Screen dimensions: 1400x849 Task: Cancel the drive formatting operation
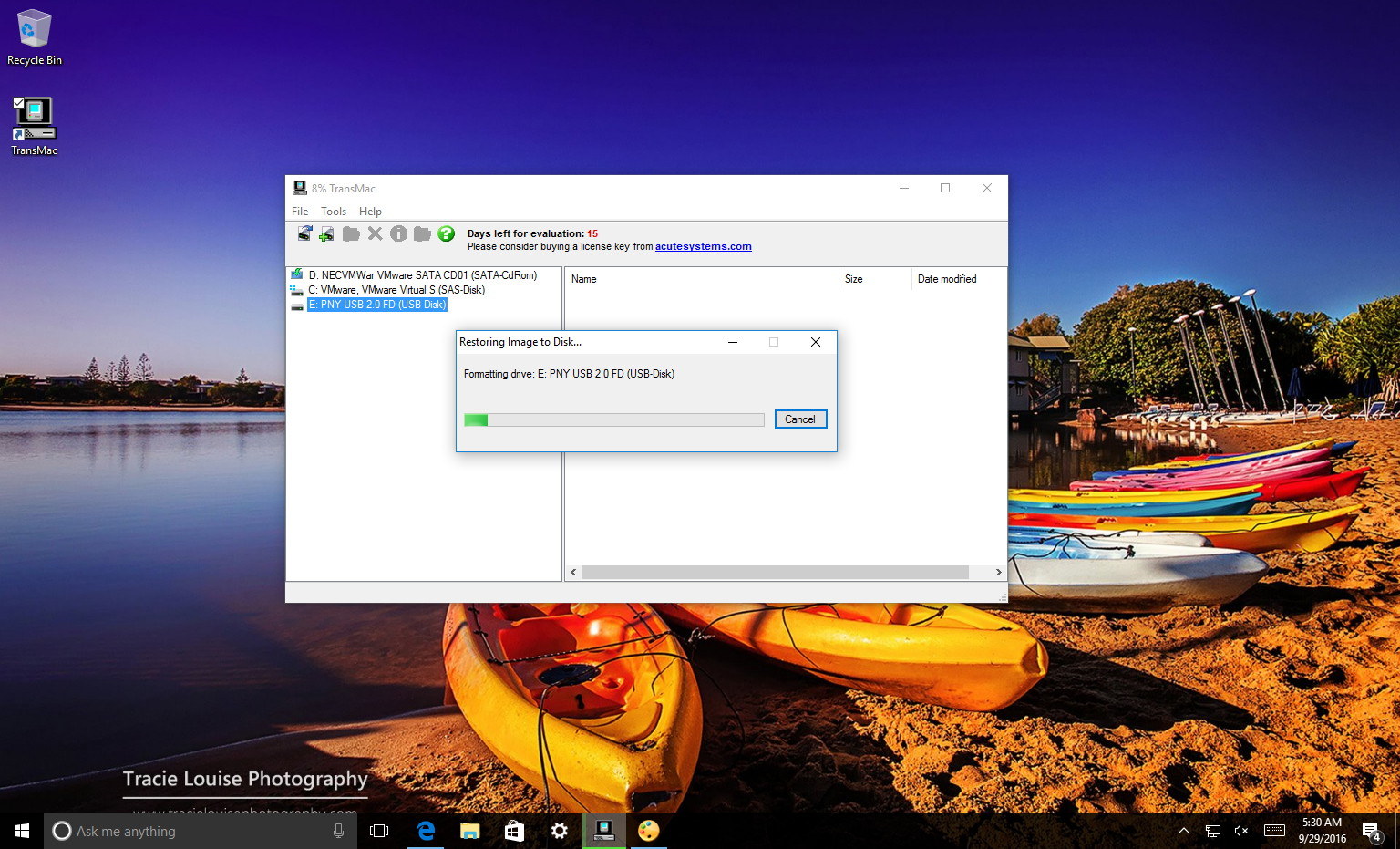pos(799,419)
